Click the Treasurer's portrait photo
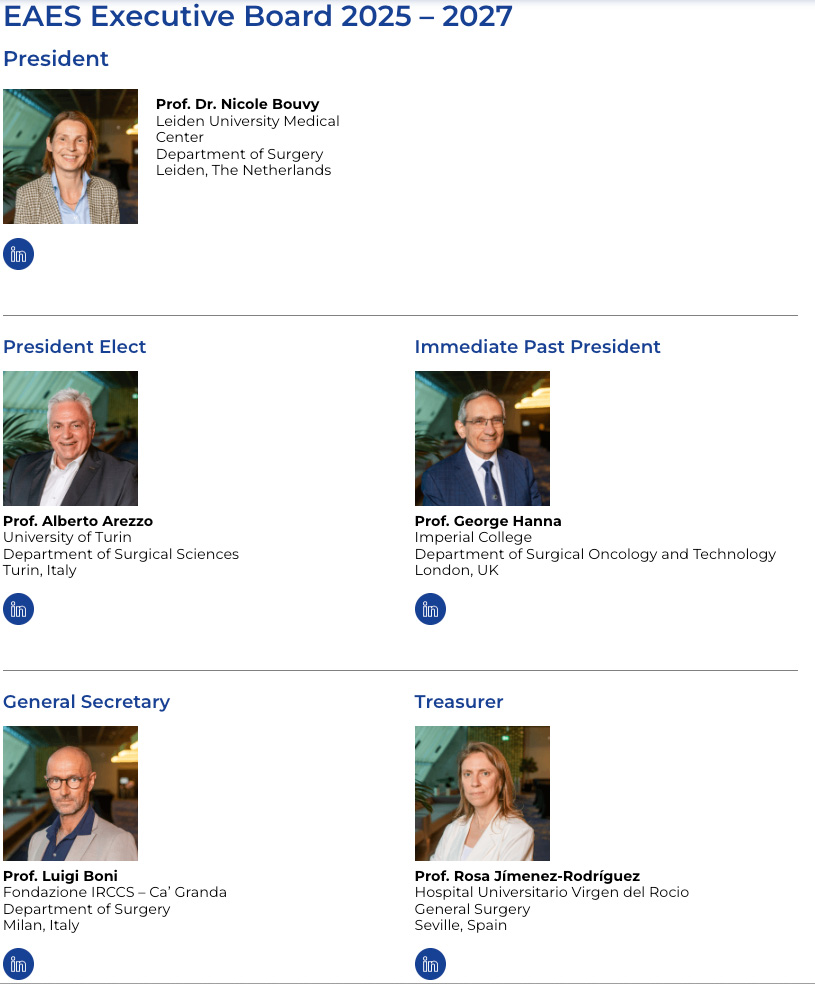815x984 pixels. [482, 793]
